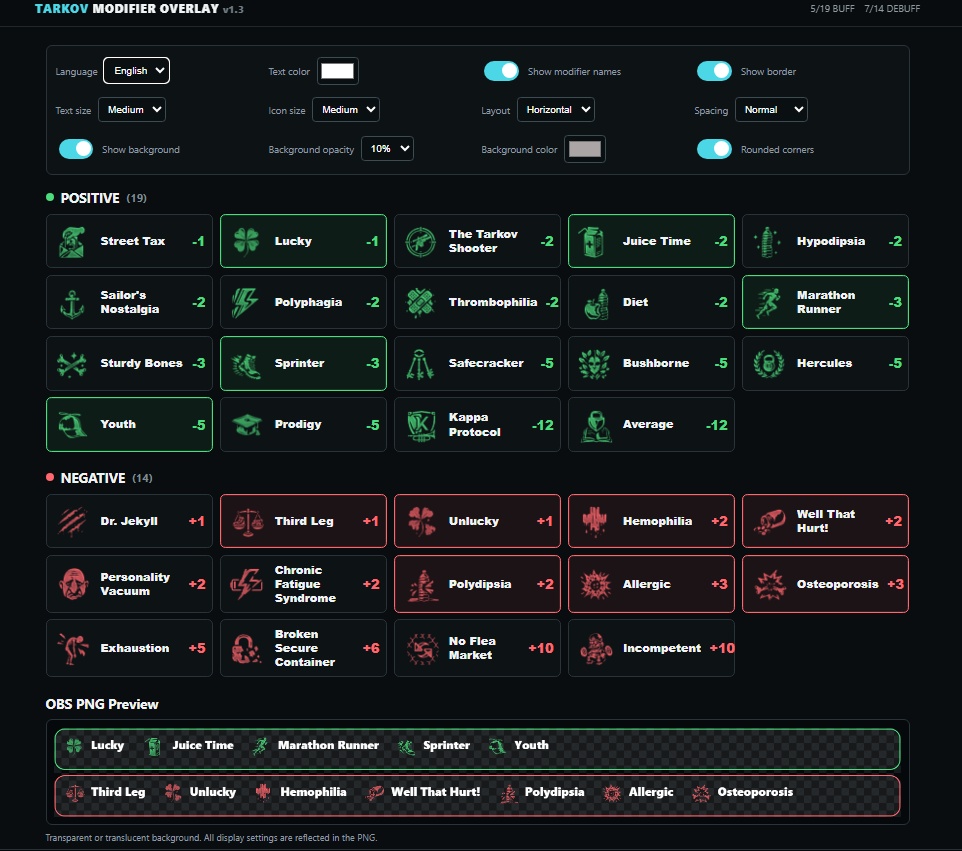This screenshot has width=962, height=851.
Task: Click the Youth cap icon
Action: pos(72,425)
